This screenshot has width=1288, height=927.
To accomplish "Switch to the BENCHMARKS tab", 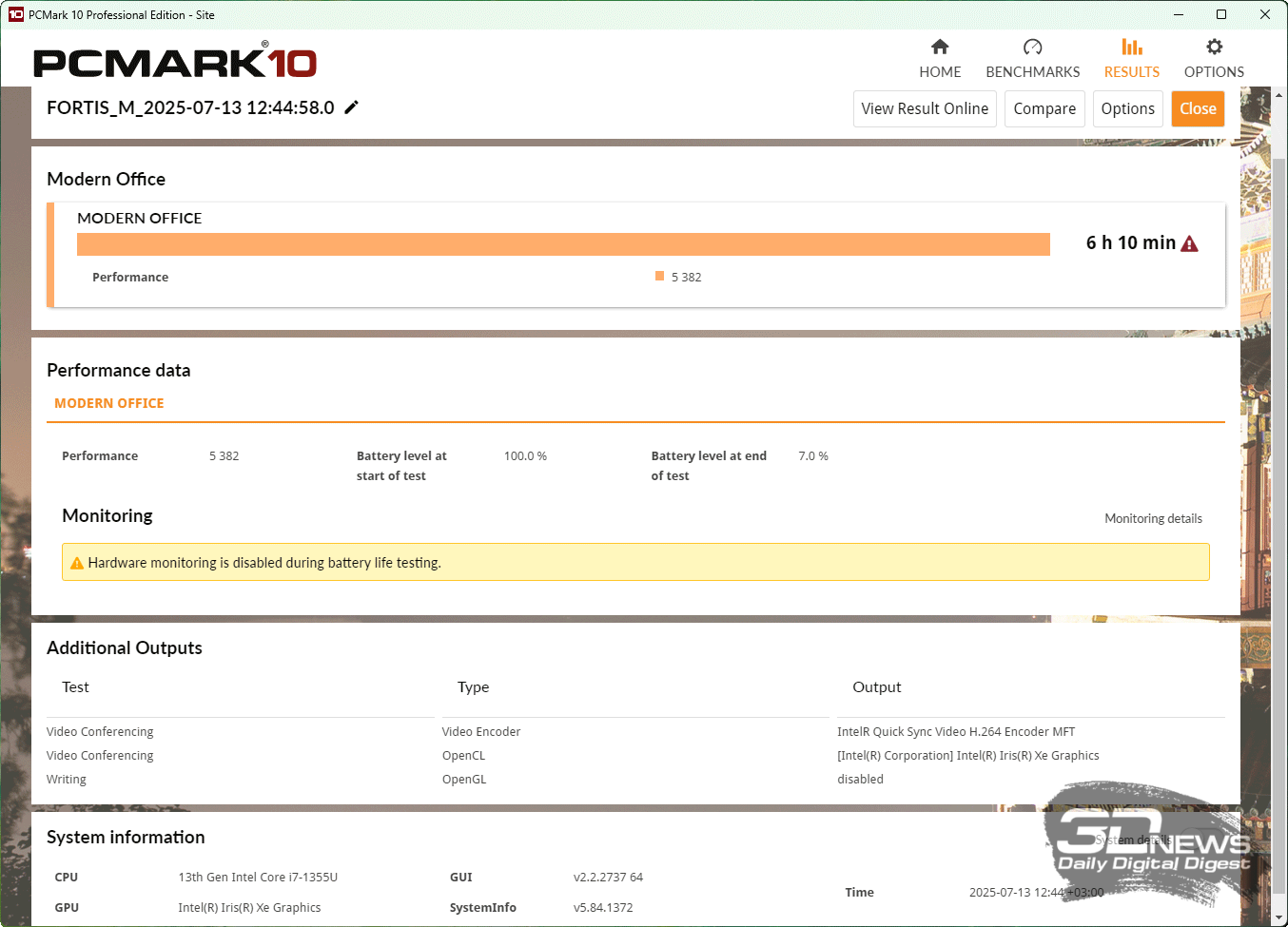I will pos(1033,72).
